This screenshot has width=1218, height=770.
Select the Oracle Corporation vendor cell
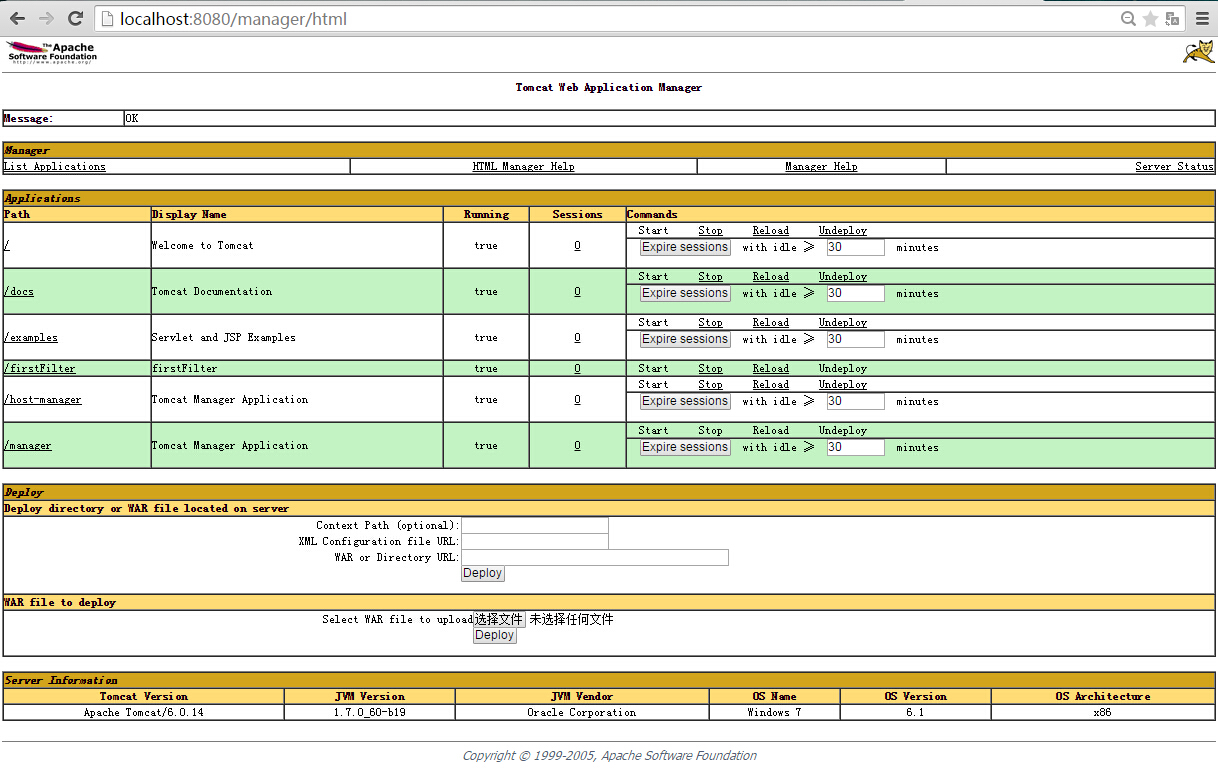582,713
